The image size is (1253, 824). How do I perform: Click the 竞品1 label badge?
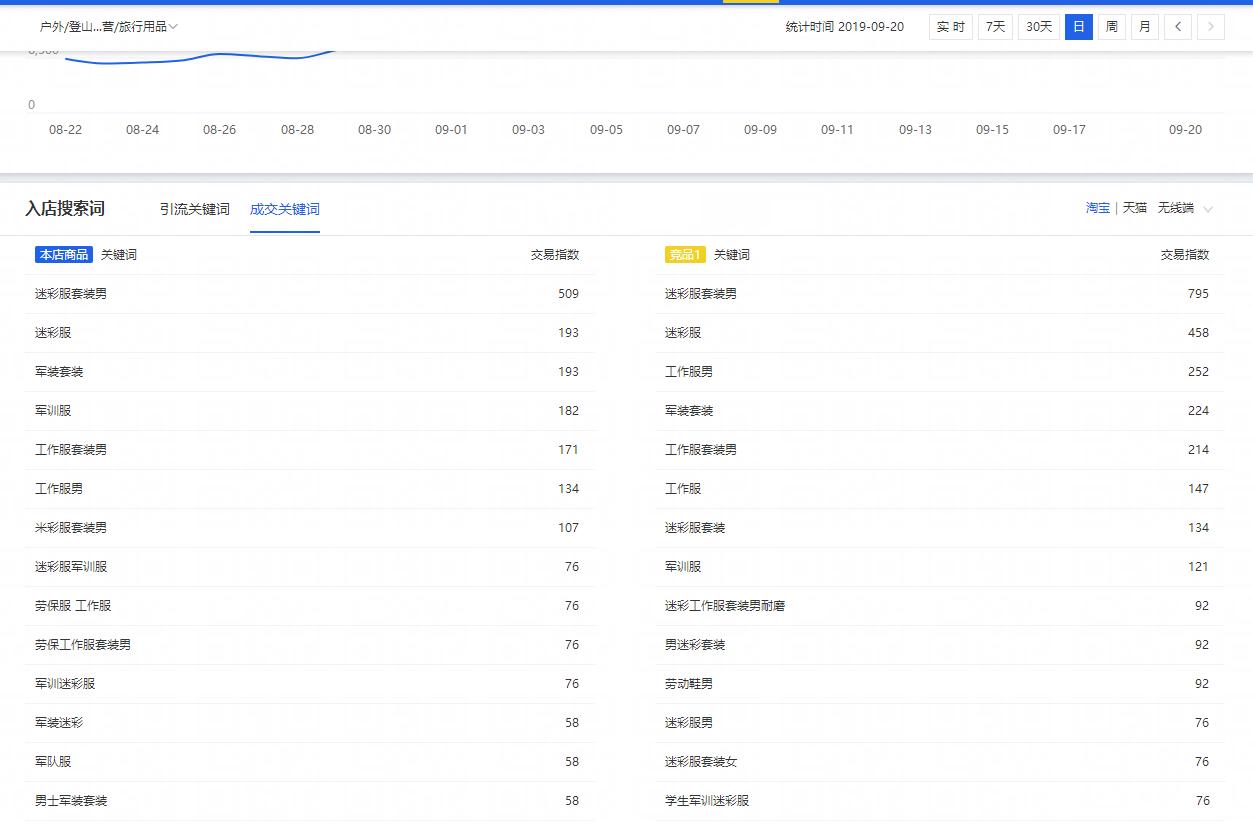pyautogui.click(x=685, y=255)
